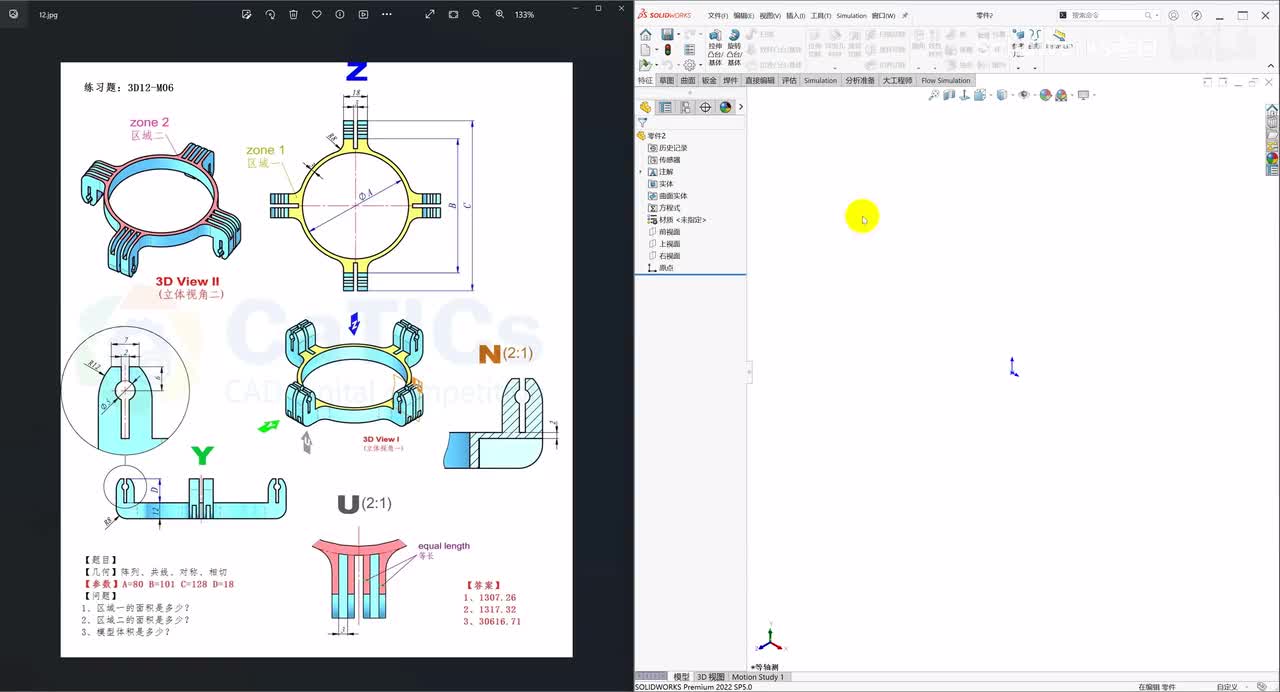The image size is (1280, 692).
Task: Expand the Save dropdown arrow
Action: (x=679, y=35)
